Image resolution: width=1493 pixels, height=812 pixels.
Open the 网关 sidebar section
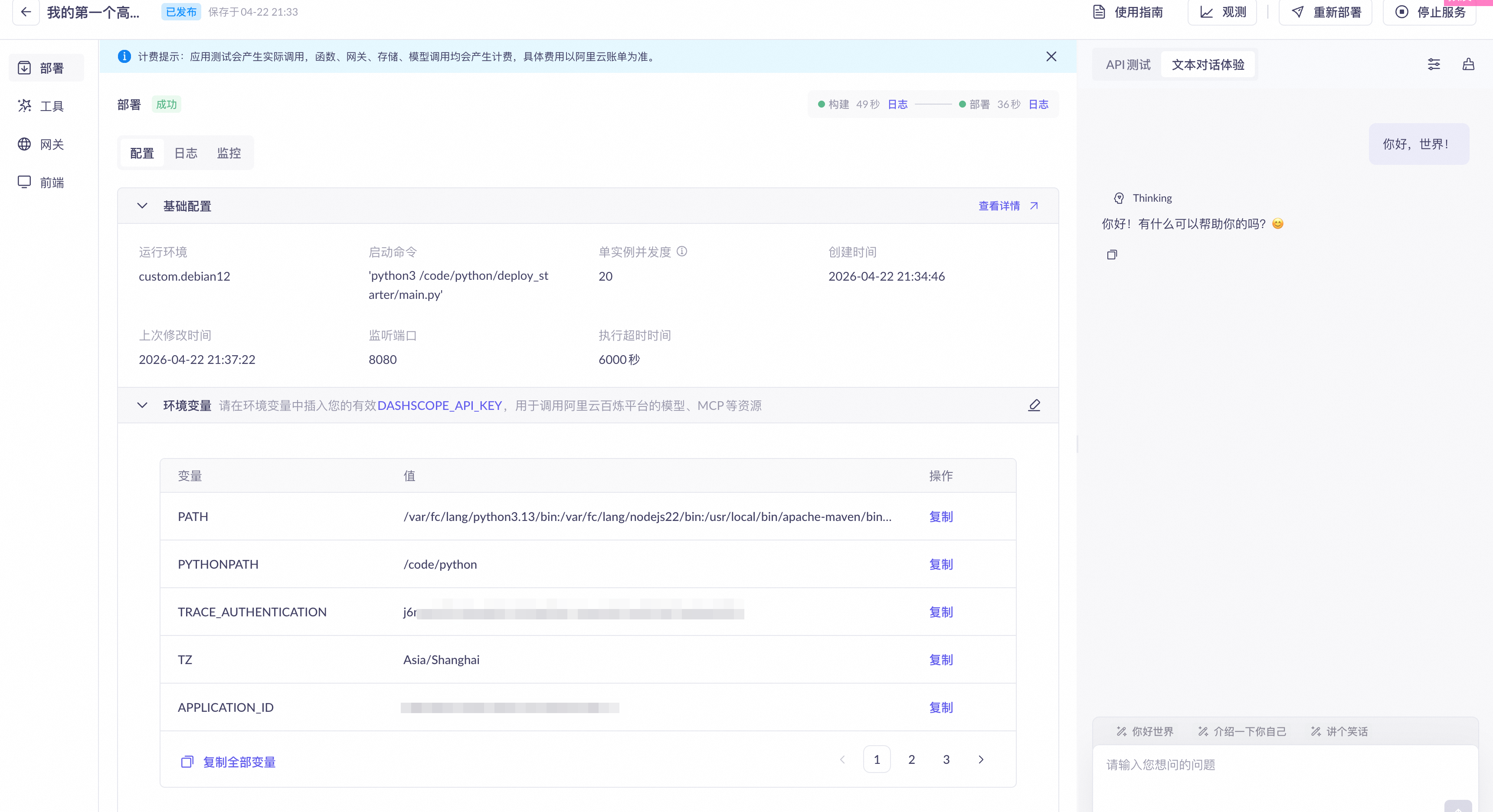pyautogui.click(x=46, y=144)
